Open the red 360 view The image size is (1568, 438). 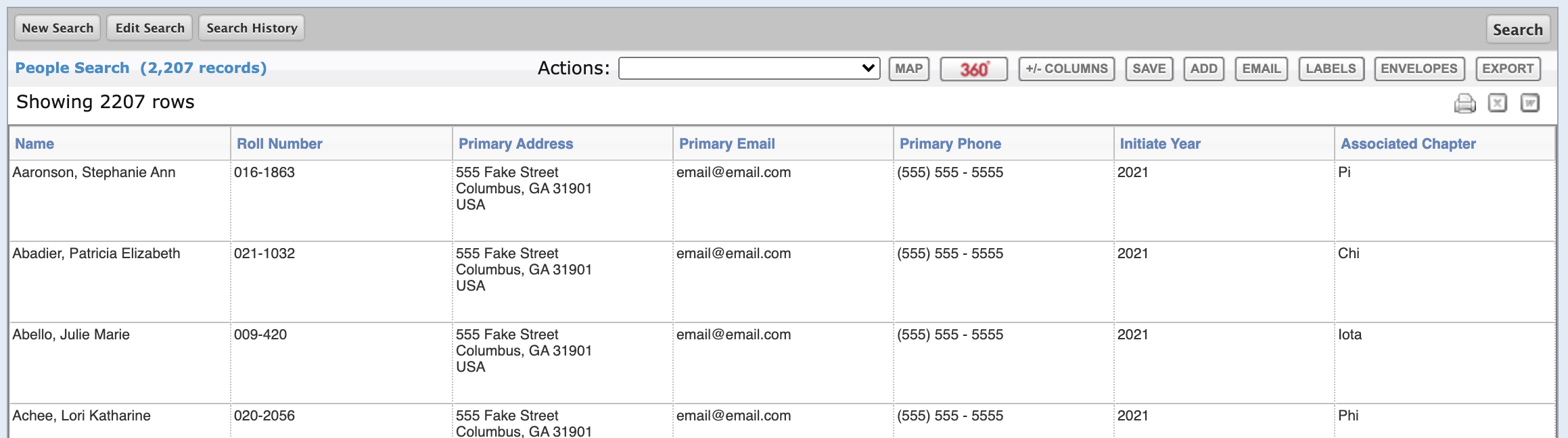[974, 69]
